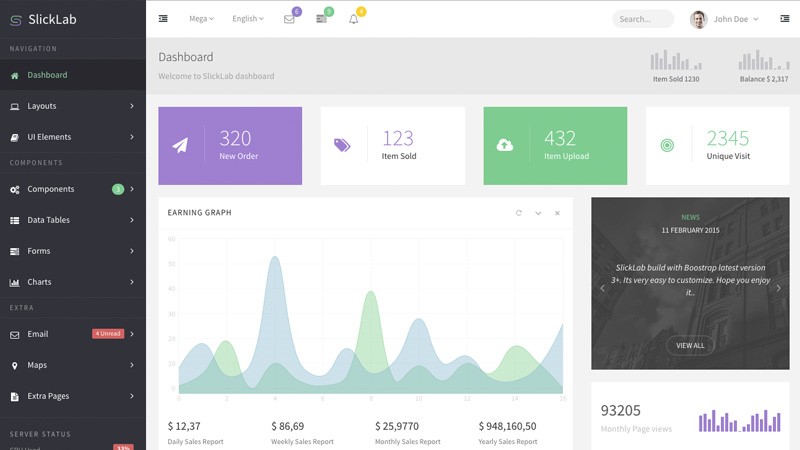800x450 pixels.
Task: Go to next news slide arrow
Action: tap(778, 288)
